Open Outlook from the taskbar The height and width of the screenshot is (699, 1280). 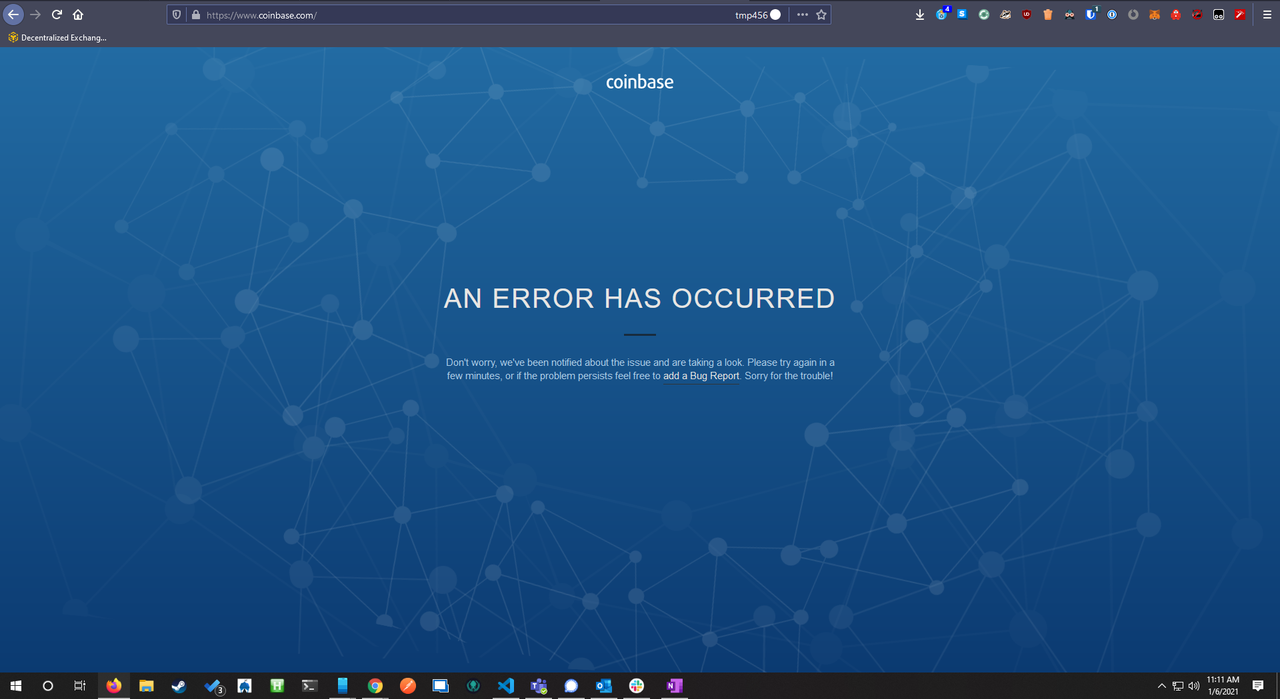pyautogui.click(x=603, y=686)
